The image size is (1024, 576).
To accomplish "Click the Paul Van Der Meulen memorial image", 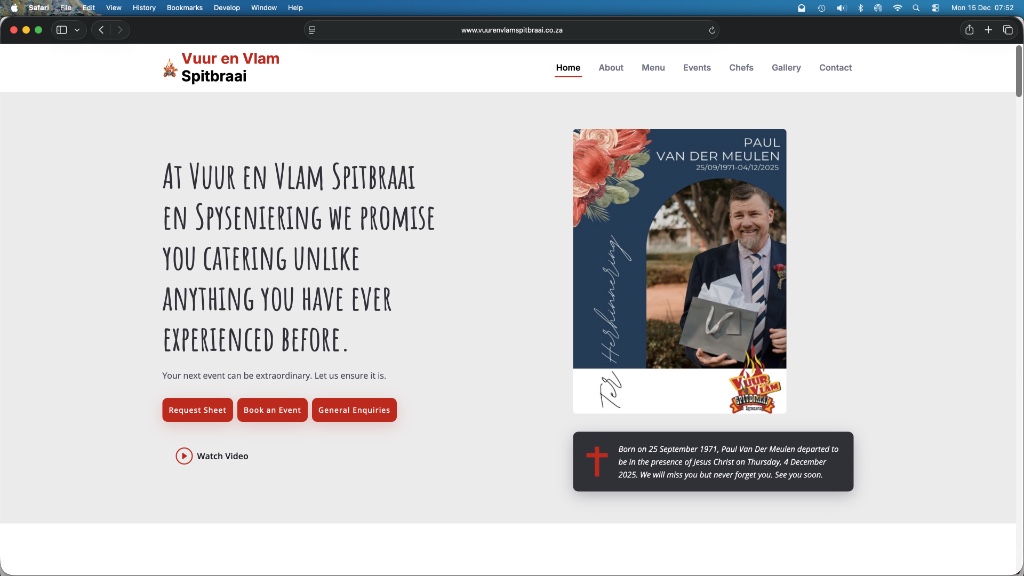I will (679, 270).
